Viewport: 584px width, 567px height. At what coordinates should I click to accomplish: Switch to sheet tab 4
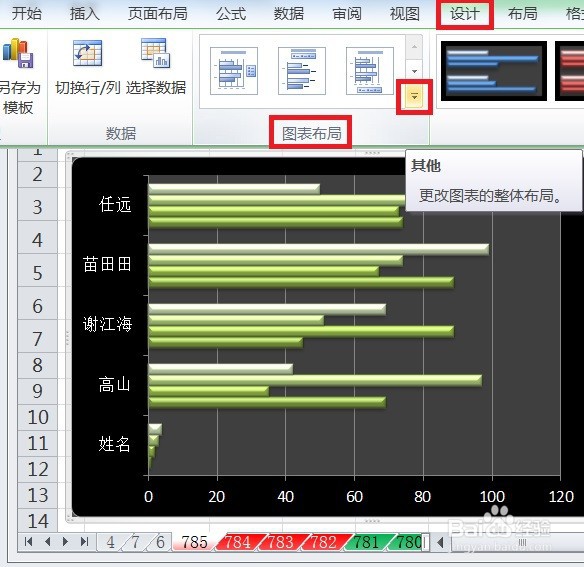coord(110,542)
